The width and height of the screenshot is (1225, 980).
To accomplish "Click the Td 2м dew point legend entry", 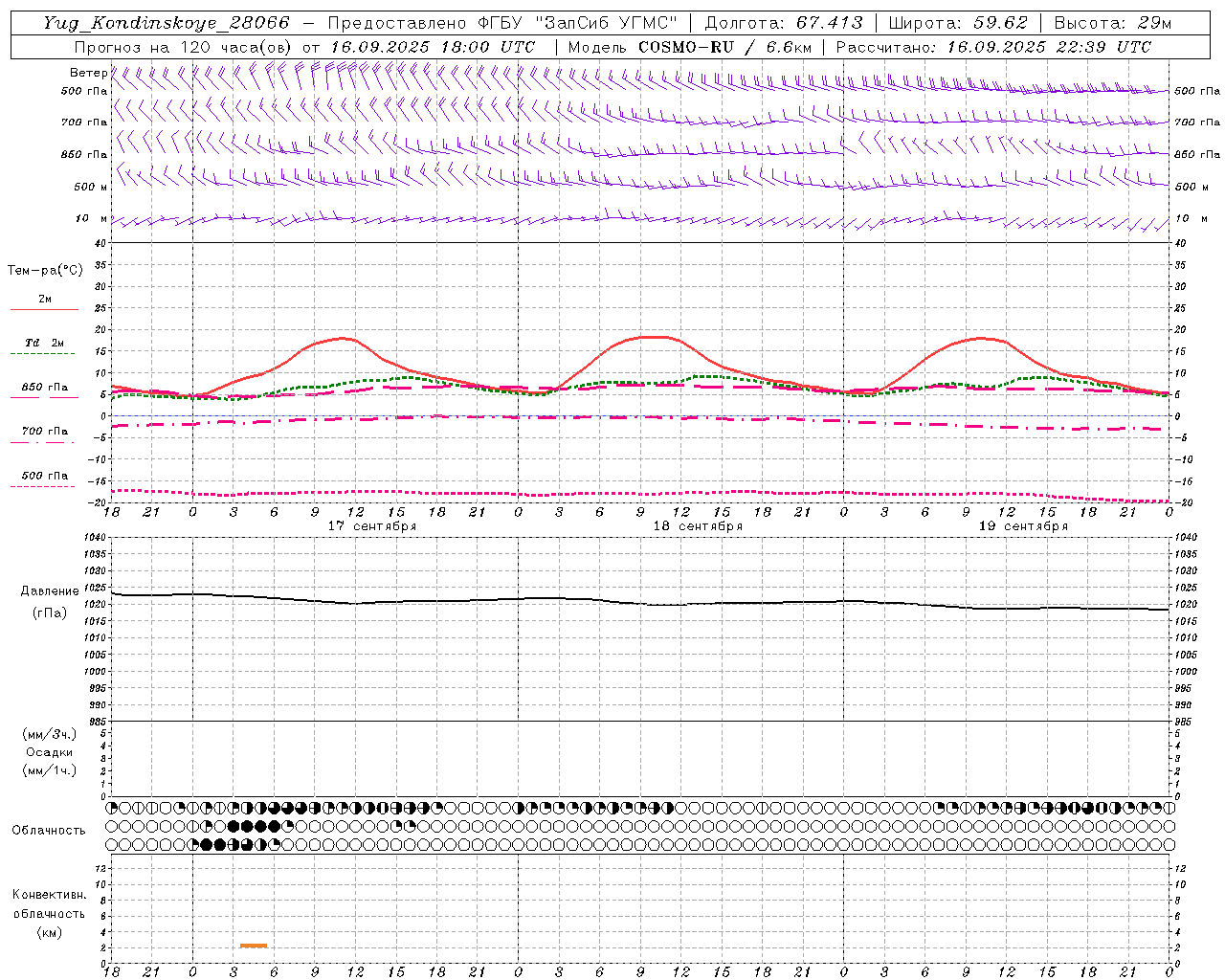I will pos(44,343).
